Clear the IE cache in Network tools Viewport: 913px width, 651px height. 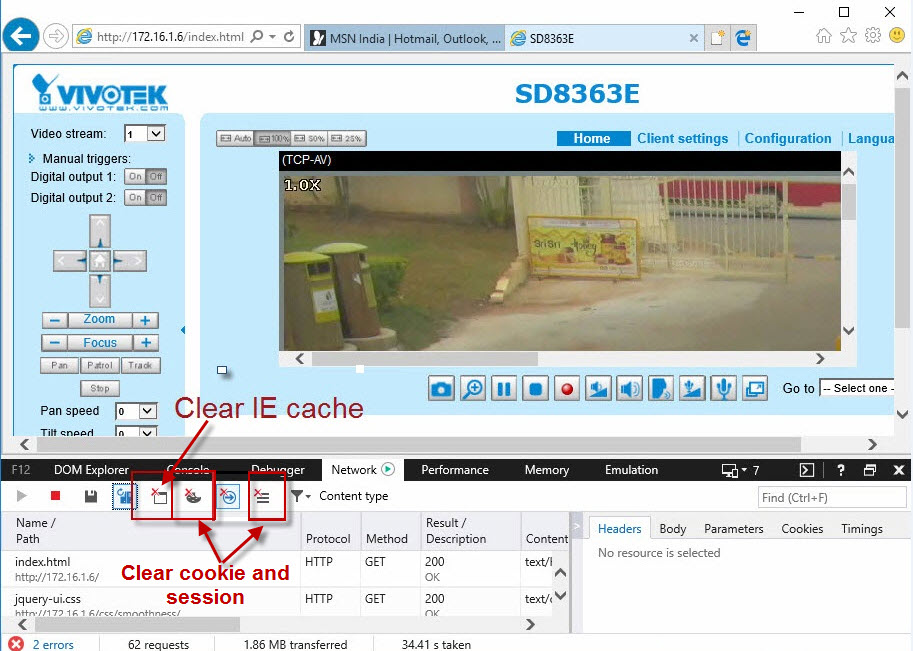pos(158,495)
